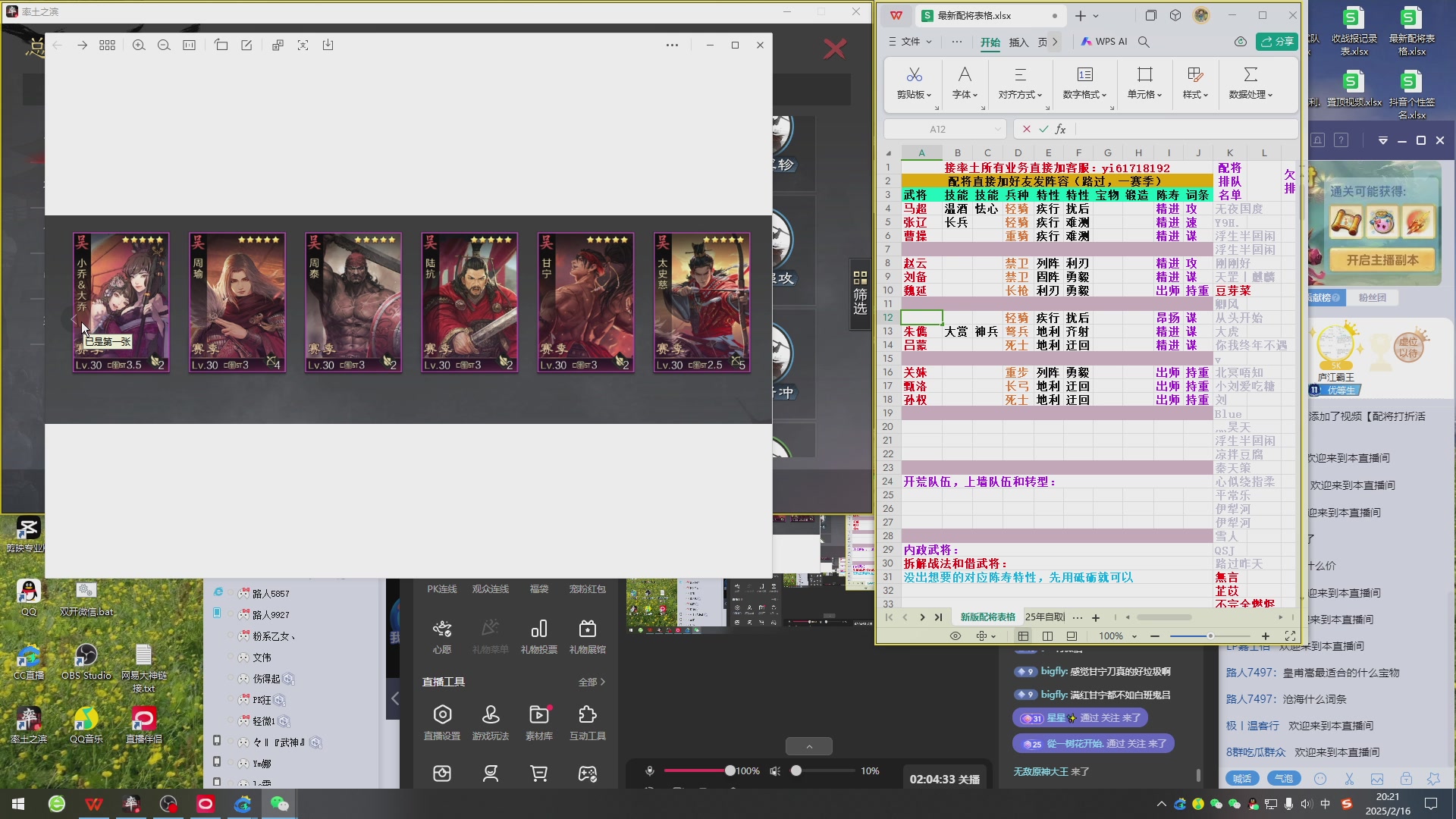Viewport: 1456px width, 819px height.
Task: Extract text with the OCR icon
Action: [x=303, y=45]
